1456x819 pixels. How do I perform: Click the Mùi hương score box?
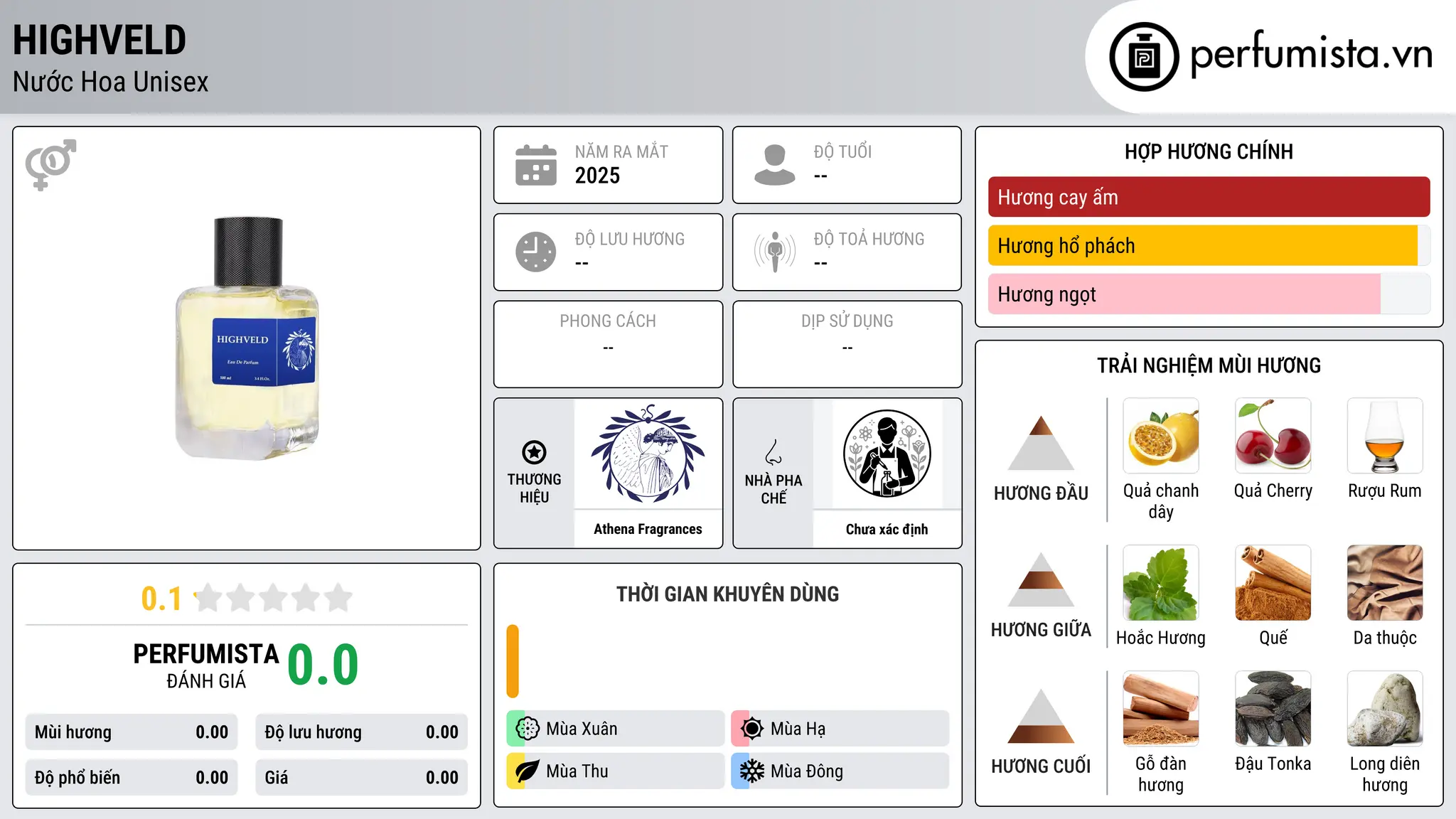[x=132, y=732]
